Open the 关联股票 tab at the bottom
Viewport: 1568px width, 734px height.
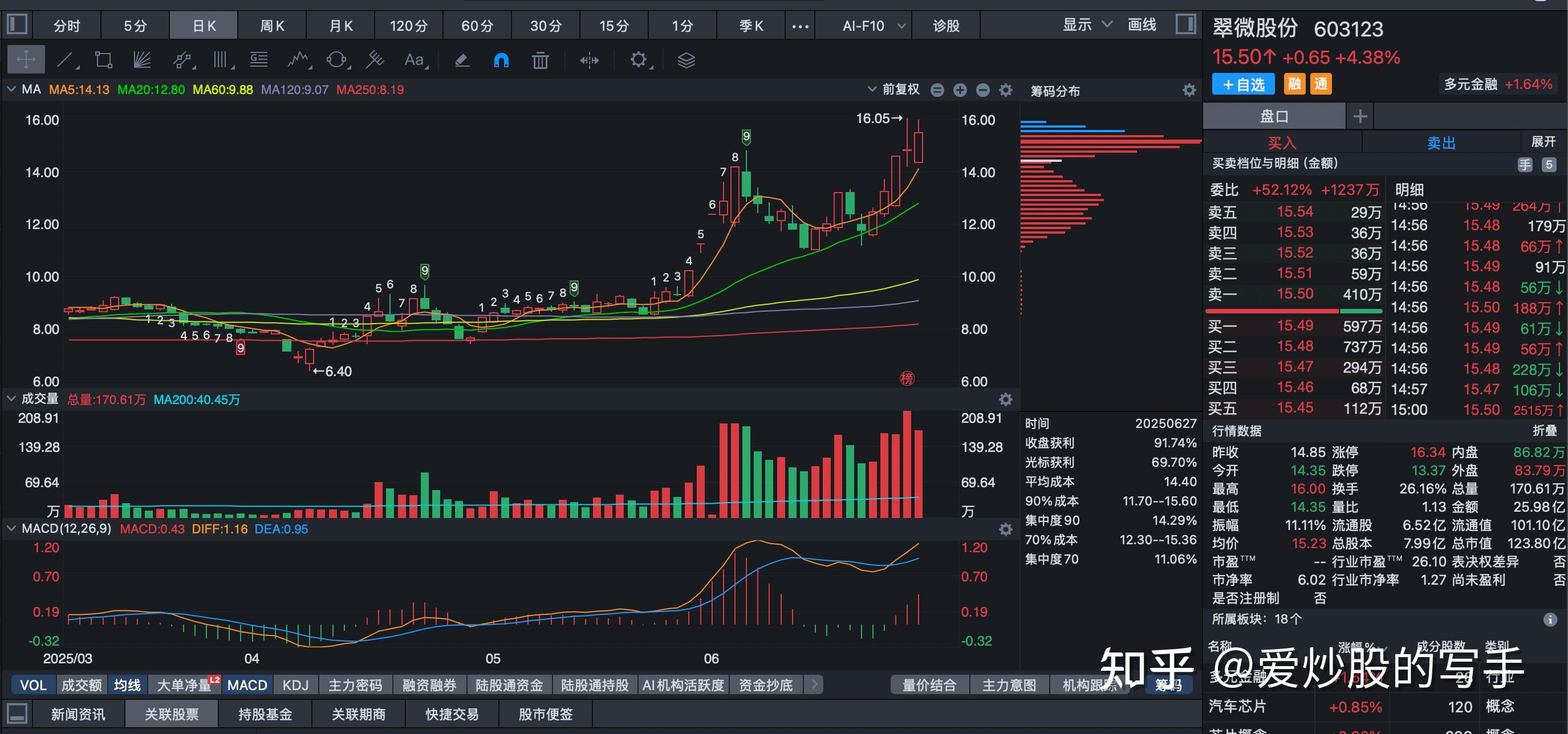click(x=171, y=713)
